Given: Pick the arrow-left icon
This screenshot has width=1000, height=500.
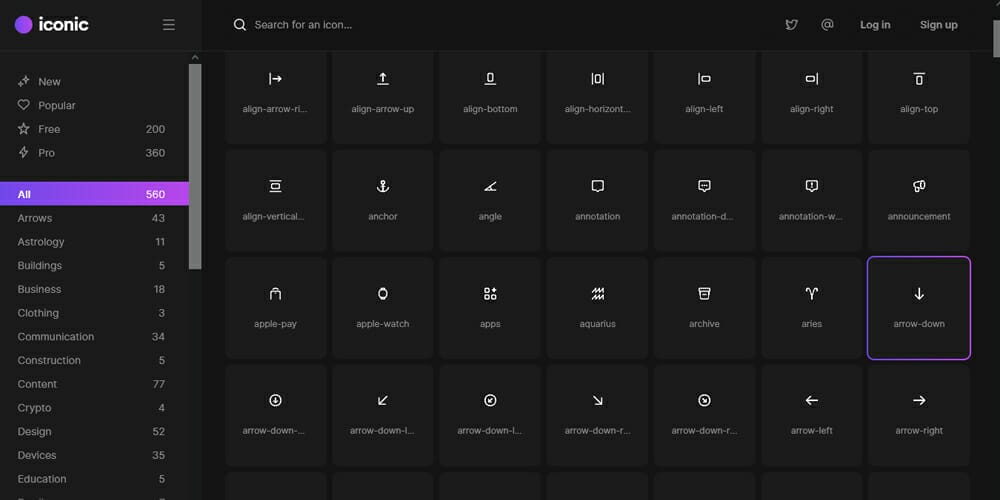Looking at the screenshot, I should [x=811, y=415].
